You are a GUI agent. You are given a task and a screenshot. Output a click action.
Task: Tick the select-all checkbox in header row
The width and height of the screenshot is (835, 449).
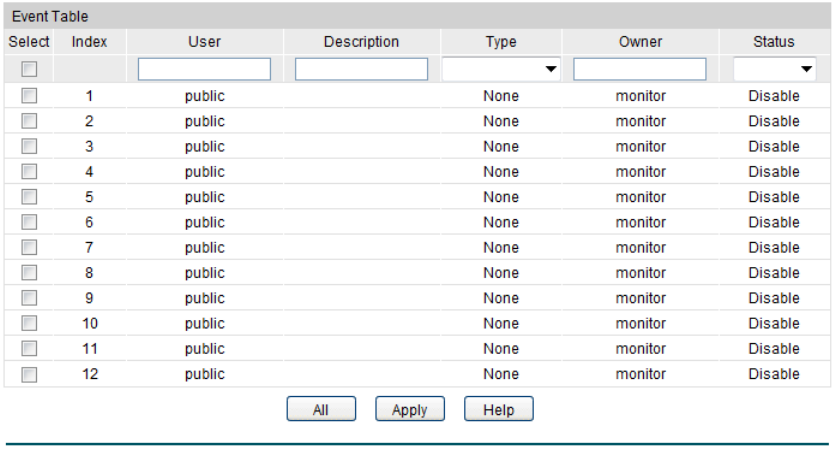coord(29,69)
